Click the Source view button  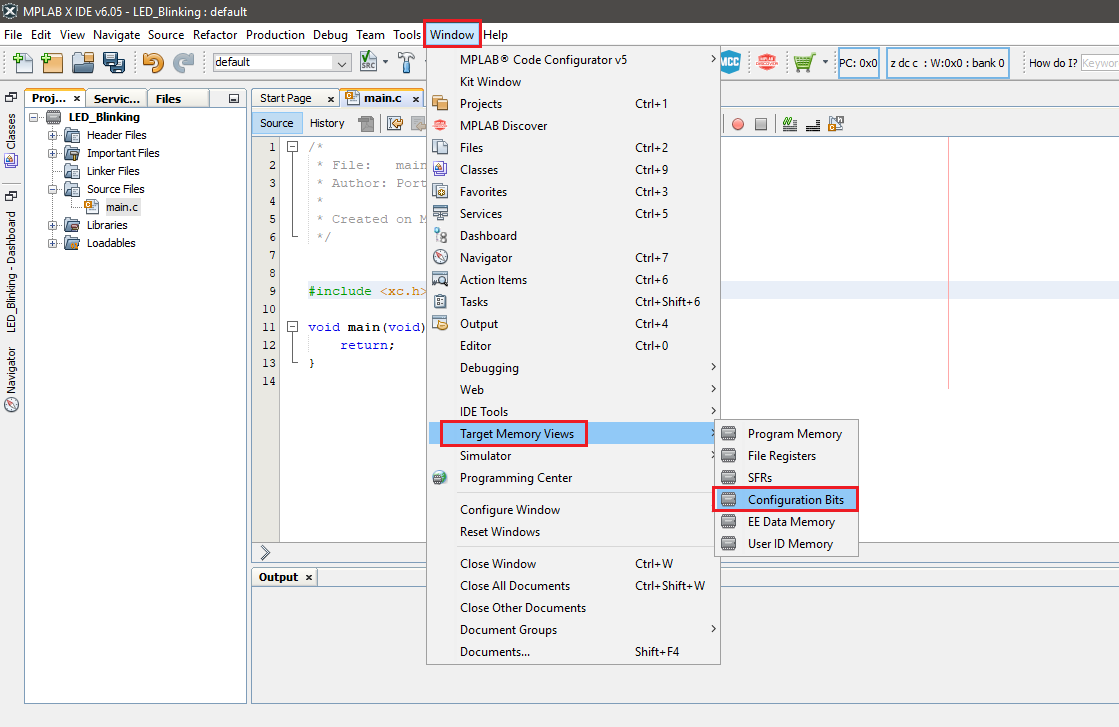pos(277,123)
